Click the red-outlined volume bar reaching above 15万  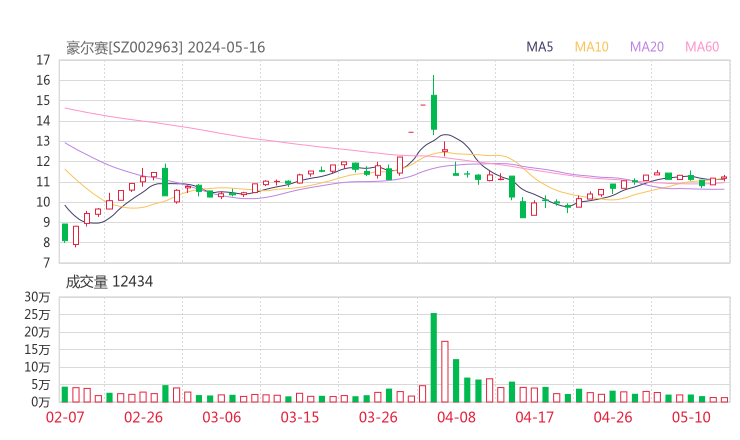(x=445, y=372)
